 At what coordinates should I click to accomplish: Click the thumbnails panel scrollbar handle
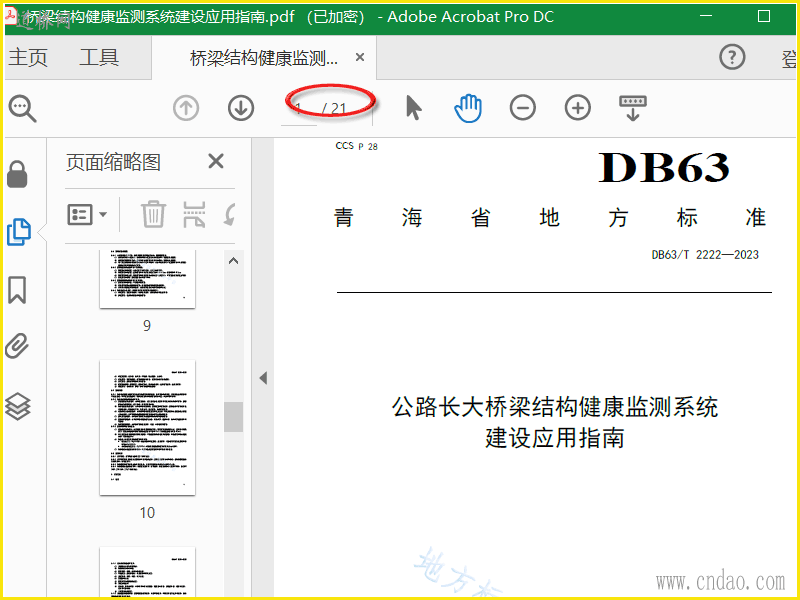click(x=234, y=416)
